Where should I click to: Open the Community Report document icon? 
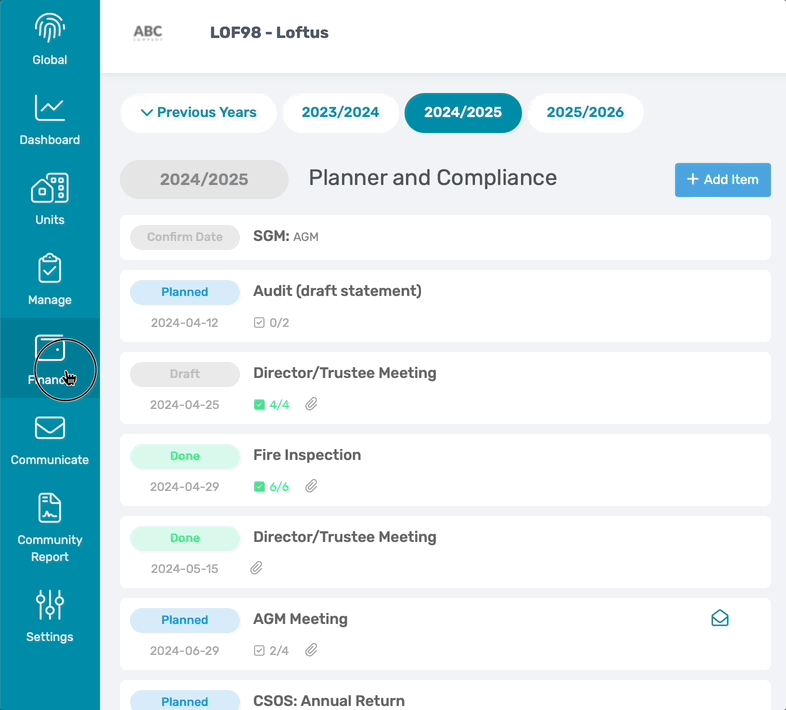50,508
